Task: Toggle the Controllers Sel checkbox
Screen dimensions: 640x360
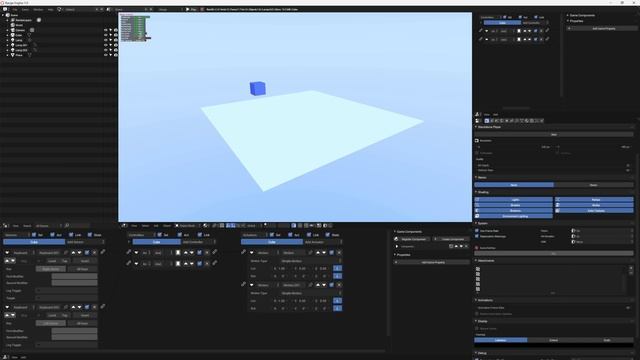Action: [x=160, y=235]
